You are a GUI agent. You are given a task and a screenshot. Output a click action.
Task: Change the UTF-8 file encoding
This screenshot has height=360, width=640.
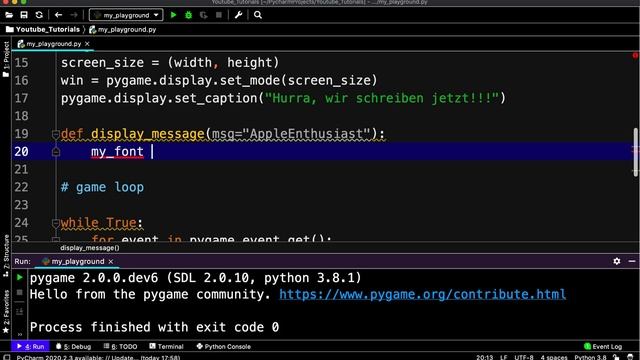pyautogui.click(x=524, y=358)
